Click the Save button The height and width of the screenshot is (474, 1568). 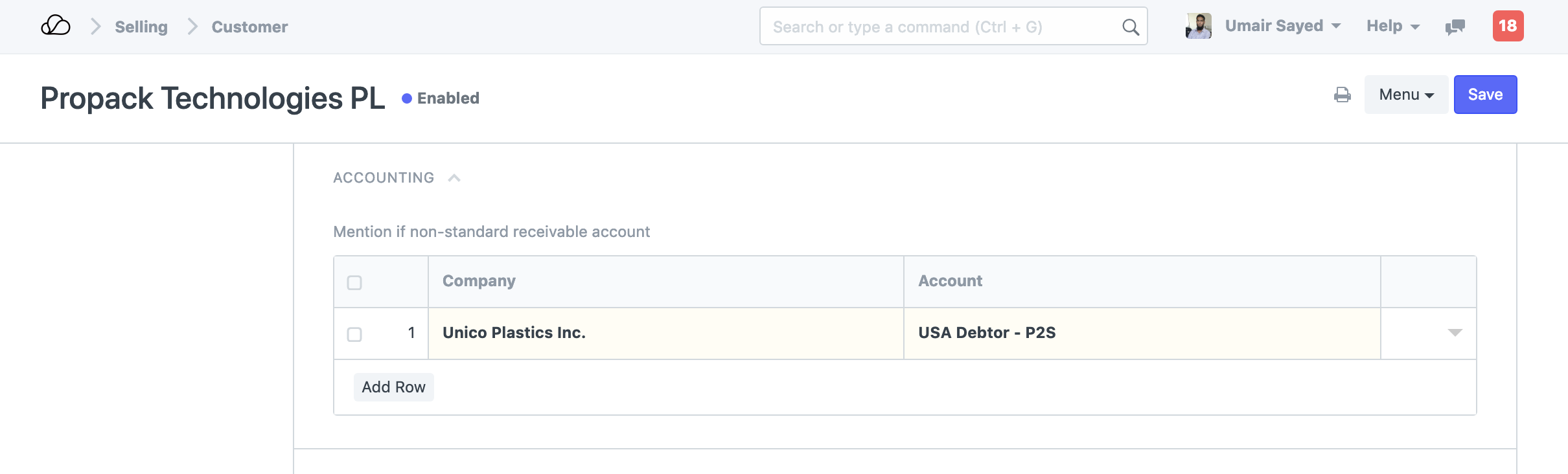tap(1484, 95)
